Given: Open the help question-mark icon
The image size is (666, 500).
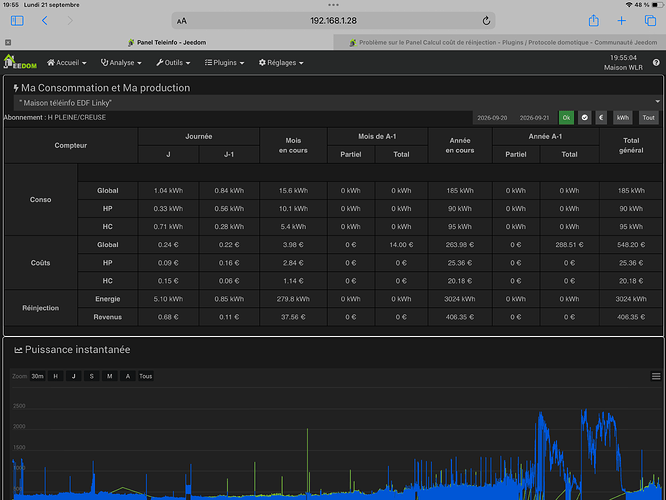Looking at the screenshot, I should (656, 62).
